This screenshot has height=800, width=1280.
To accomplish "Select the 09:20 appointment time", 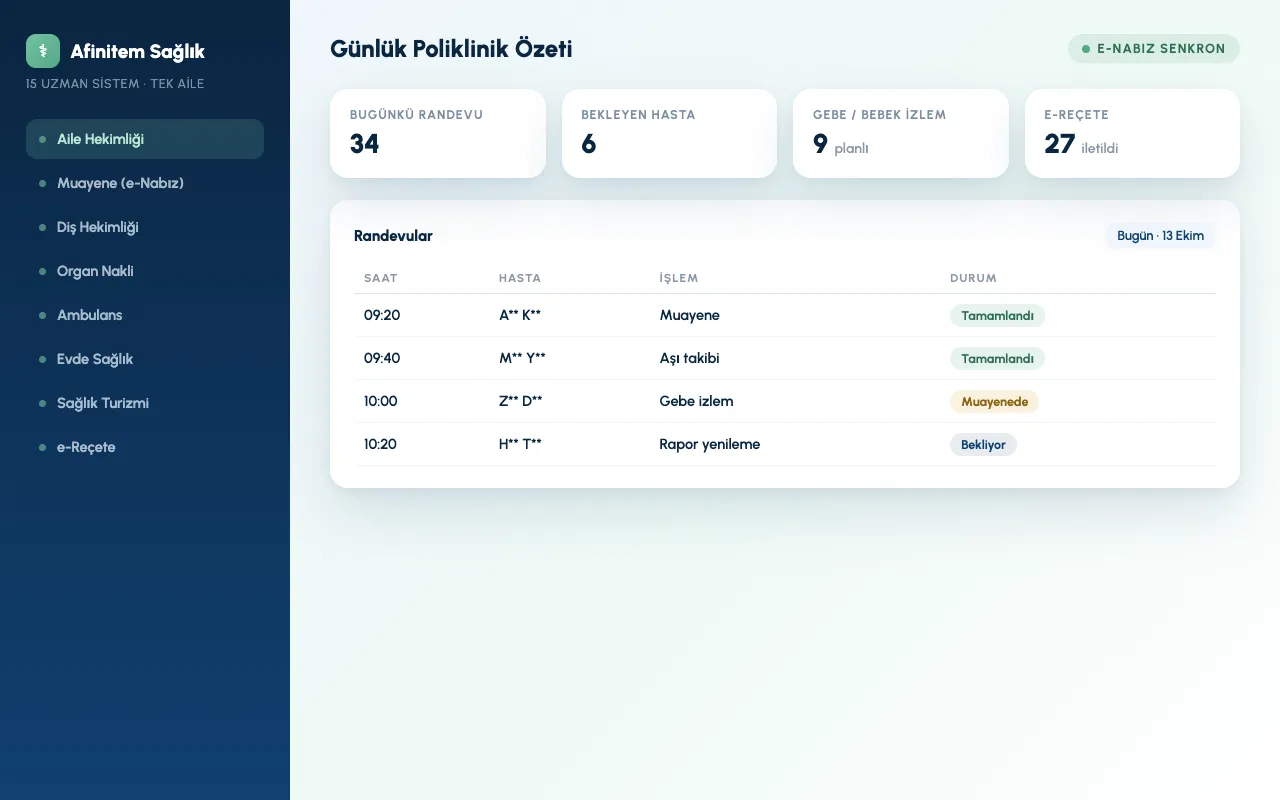I will pyautogui.click(x=382, y=315).
